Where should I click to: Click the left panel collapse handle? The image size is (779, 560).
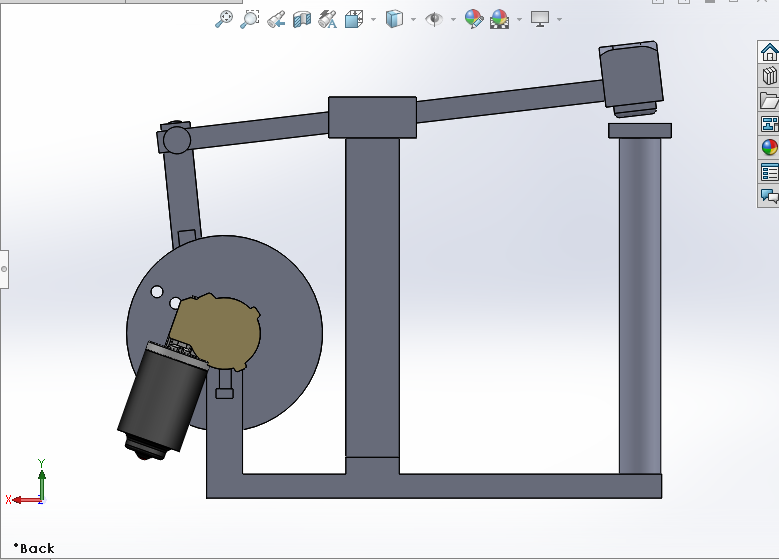point(4,269)
